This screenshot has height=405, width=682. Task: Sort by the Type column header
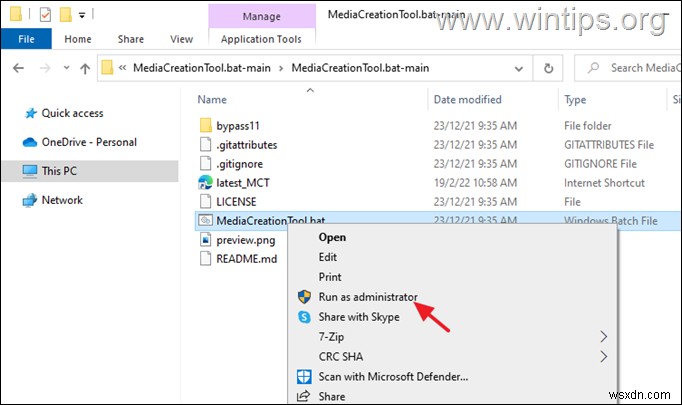[x=575, y=100]
